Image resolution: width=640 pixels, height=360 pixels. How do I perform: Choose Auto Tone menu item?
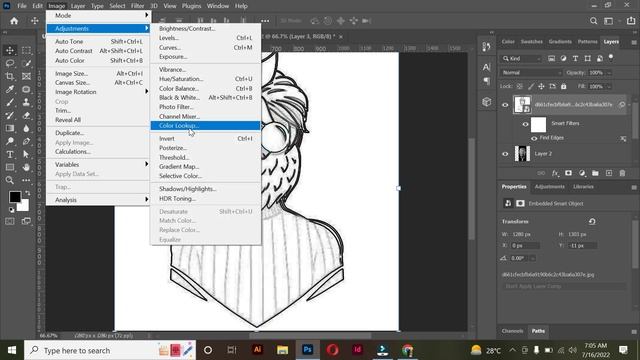tap(98, 42)
